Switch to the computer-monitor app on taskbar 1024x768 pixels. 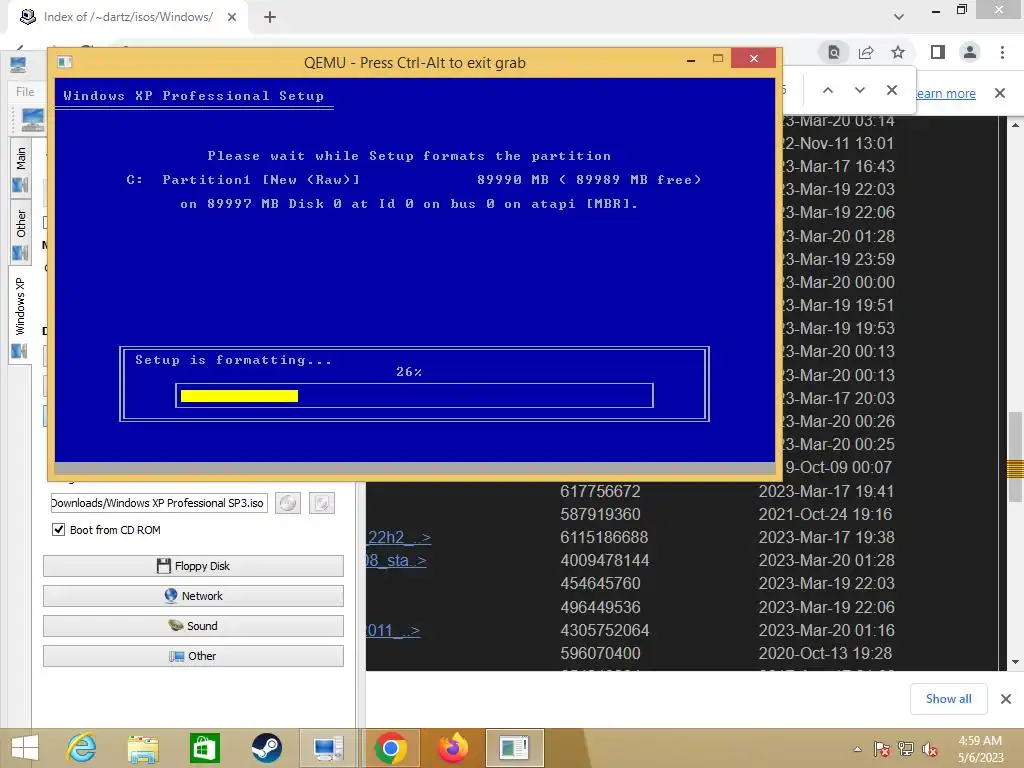(328, 748)
